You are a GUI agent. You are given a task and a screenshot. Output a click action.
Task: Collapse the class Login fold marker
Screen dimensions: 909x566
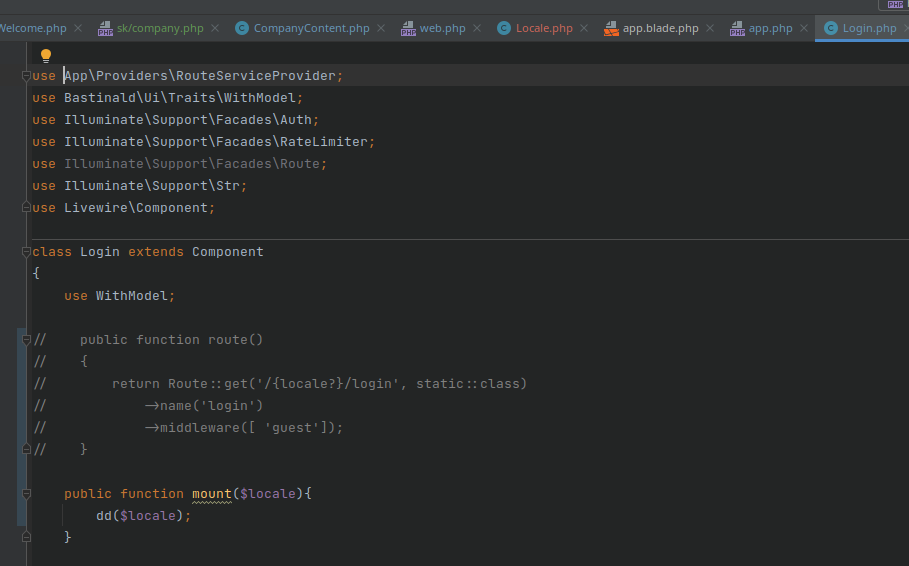coord(26,252)
